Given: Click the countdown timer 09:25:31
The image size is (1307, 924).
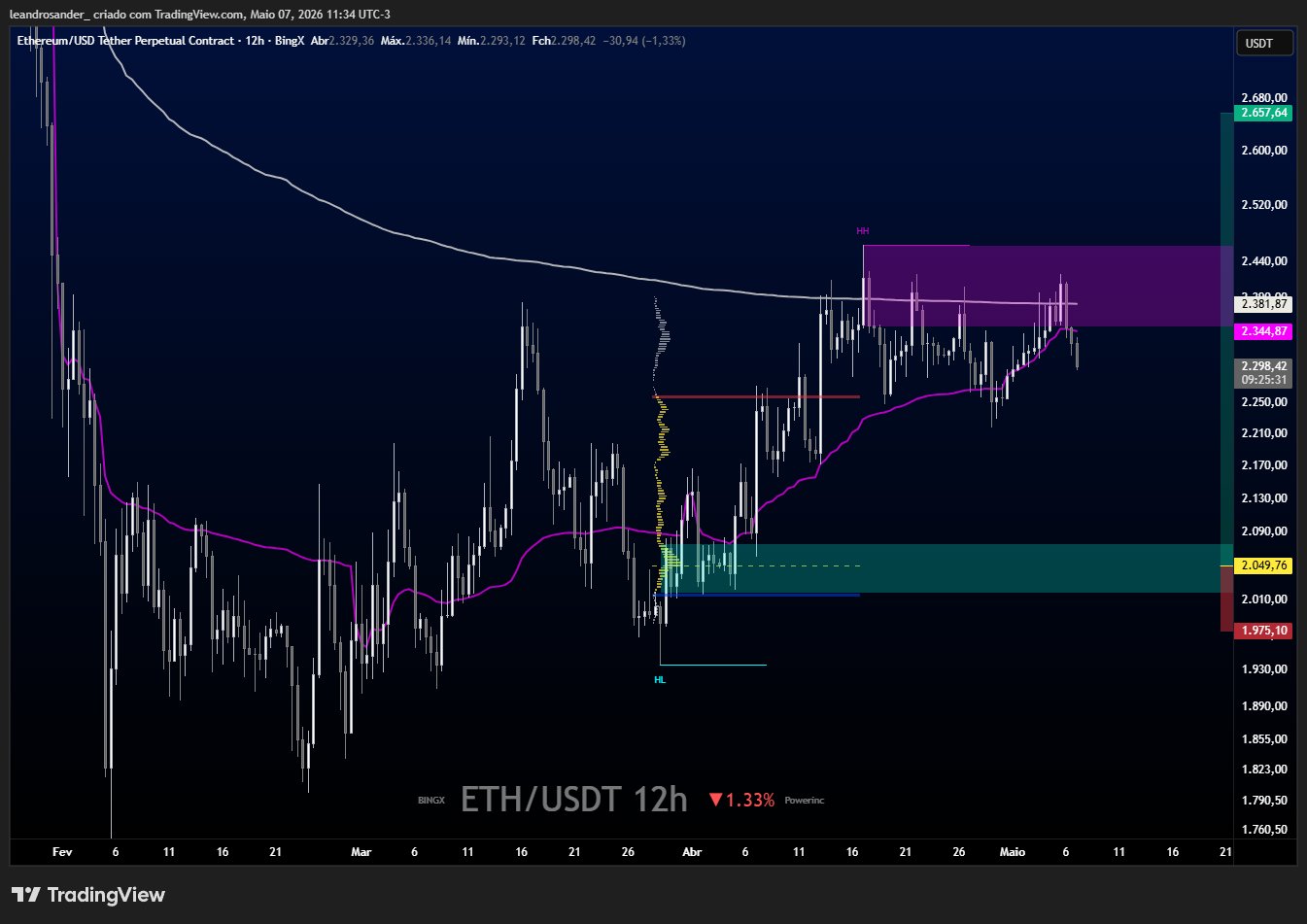Looking at the screenshot, I should coord(1264,380).
